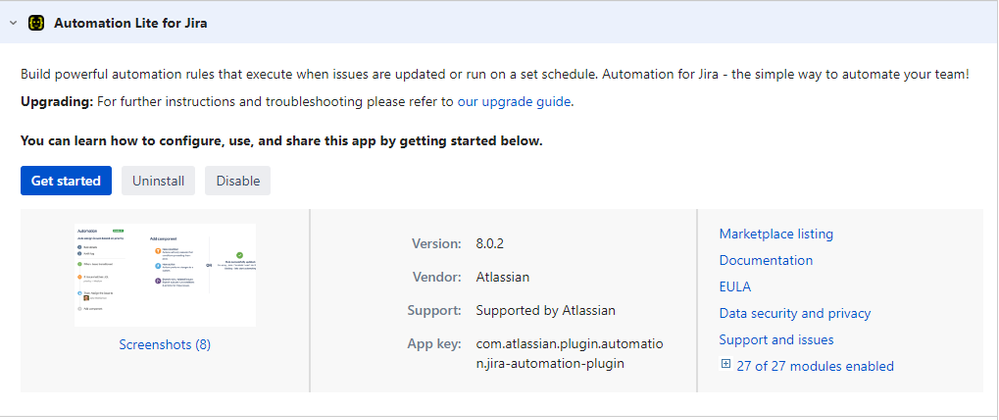
Task: Open the EULA link
Action: pos(735,287)
